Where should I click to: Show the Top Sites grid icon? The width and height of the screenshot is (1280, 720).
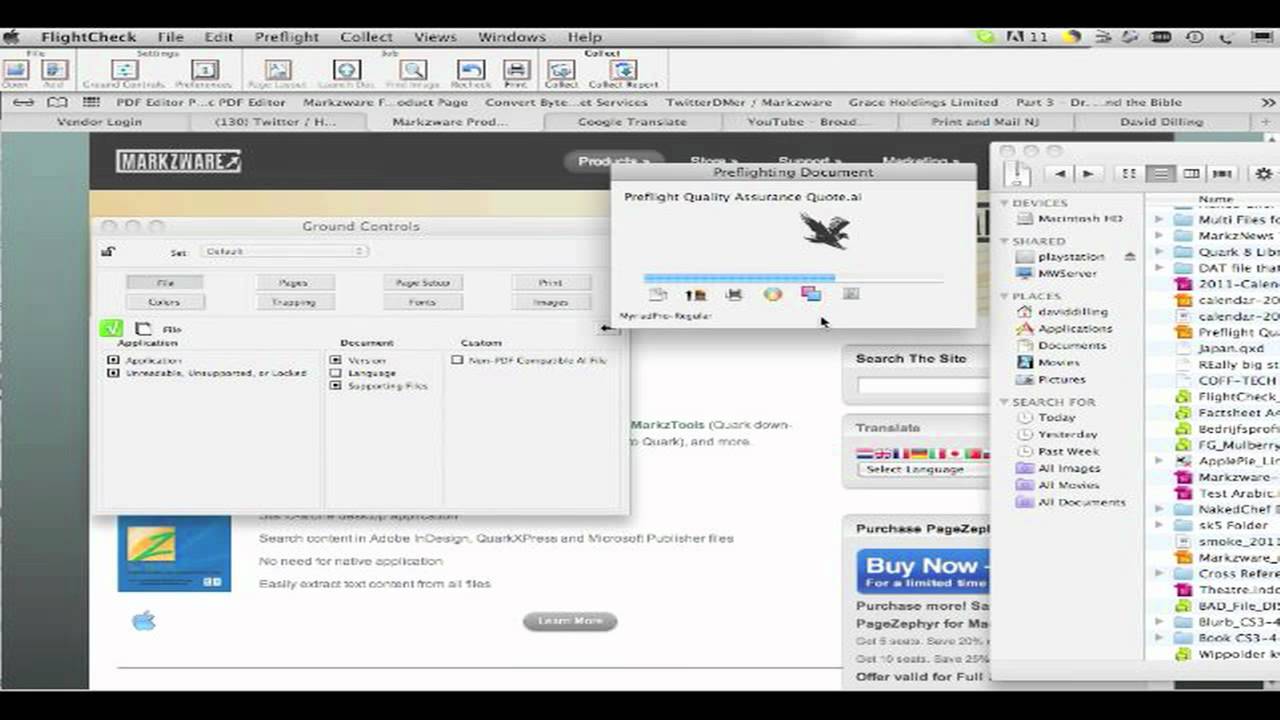91,102
